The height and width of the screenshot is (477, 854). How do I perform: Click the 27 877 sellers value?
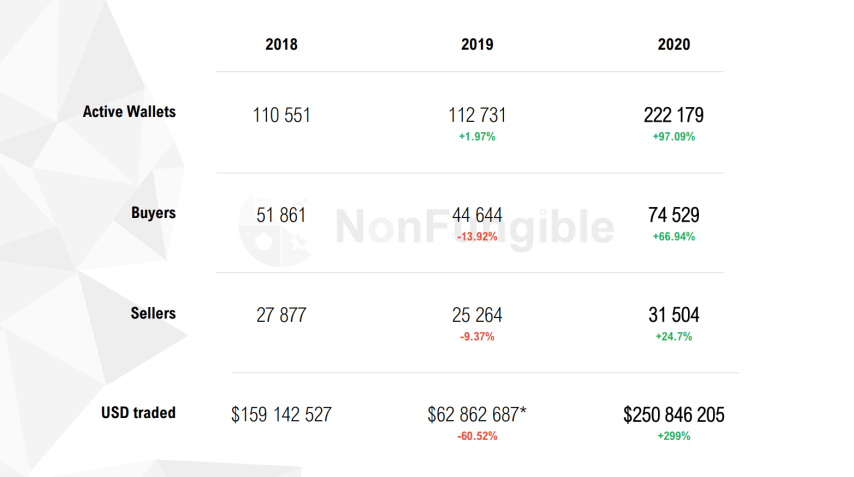(x=281, y=316)
